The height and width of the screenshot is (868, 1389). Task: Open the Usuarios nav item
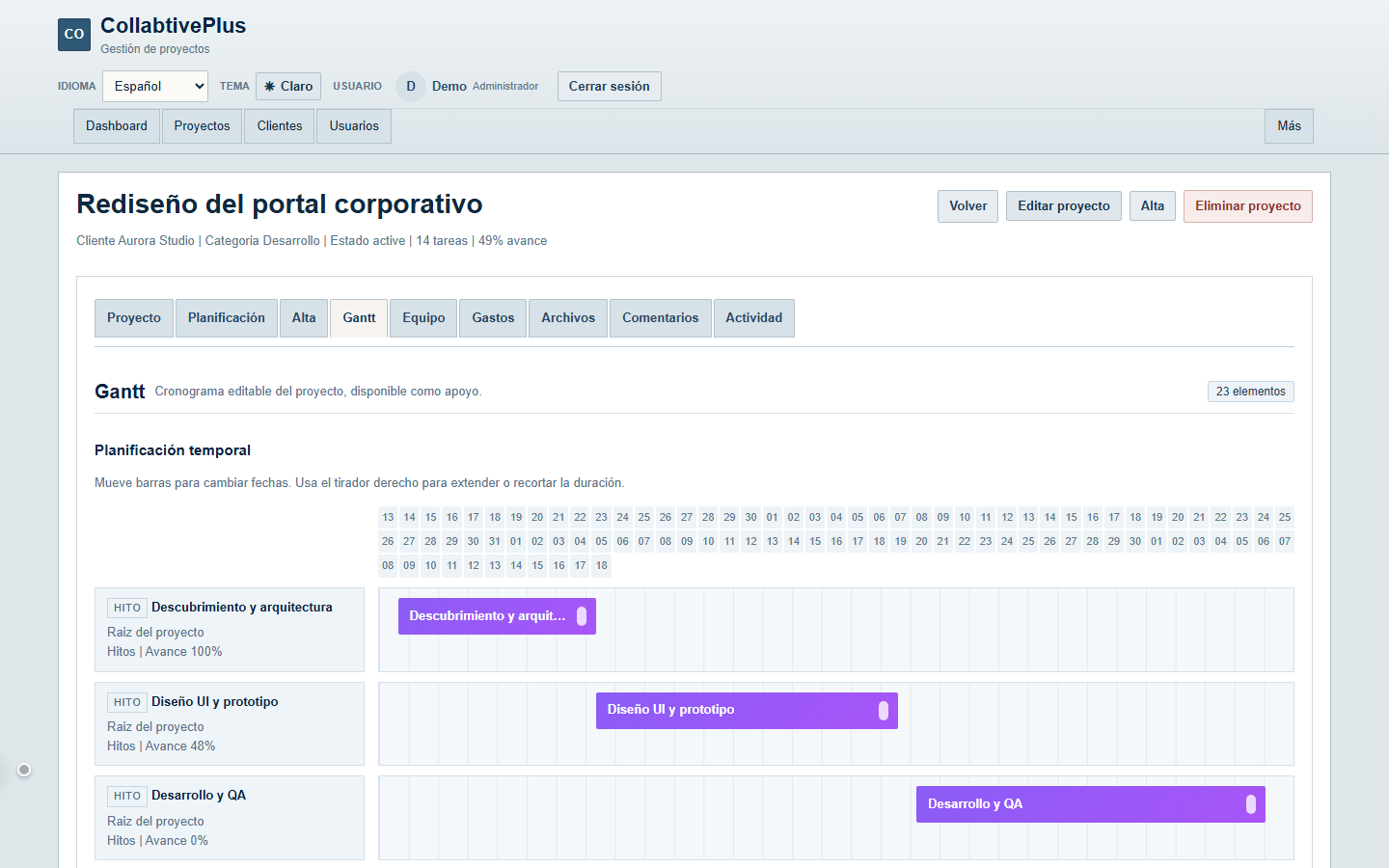354,126
